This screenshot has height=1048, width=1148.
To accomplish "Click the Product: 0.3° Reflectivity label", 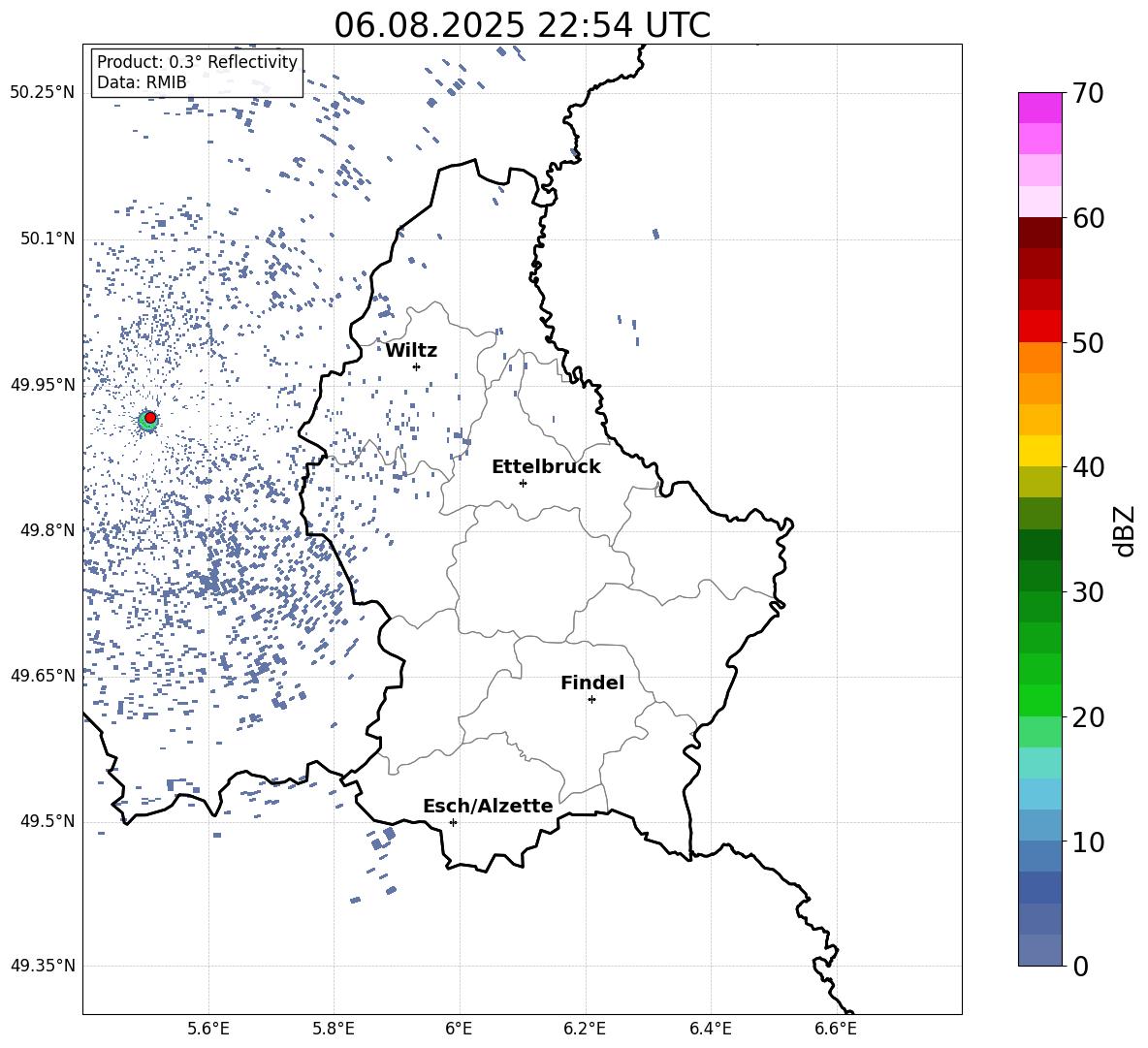I will pyautogui.click(x=197, y=62).
